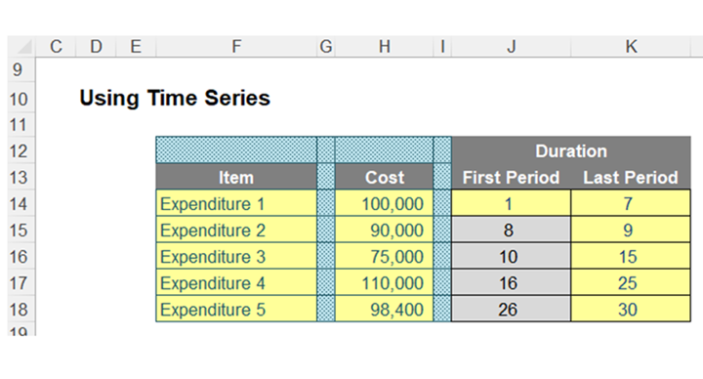Click the Last Period value 30
The image size is (703, 379).
point(631,309)
